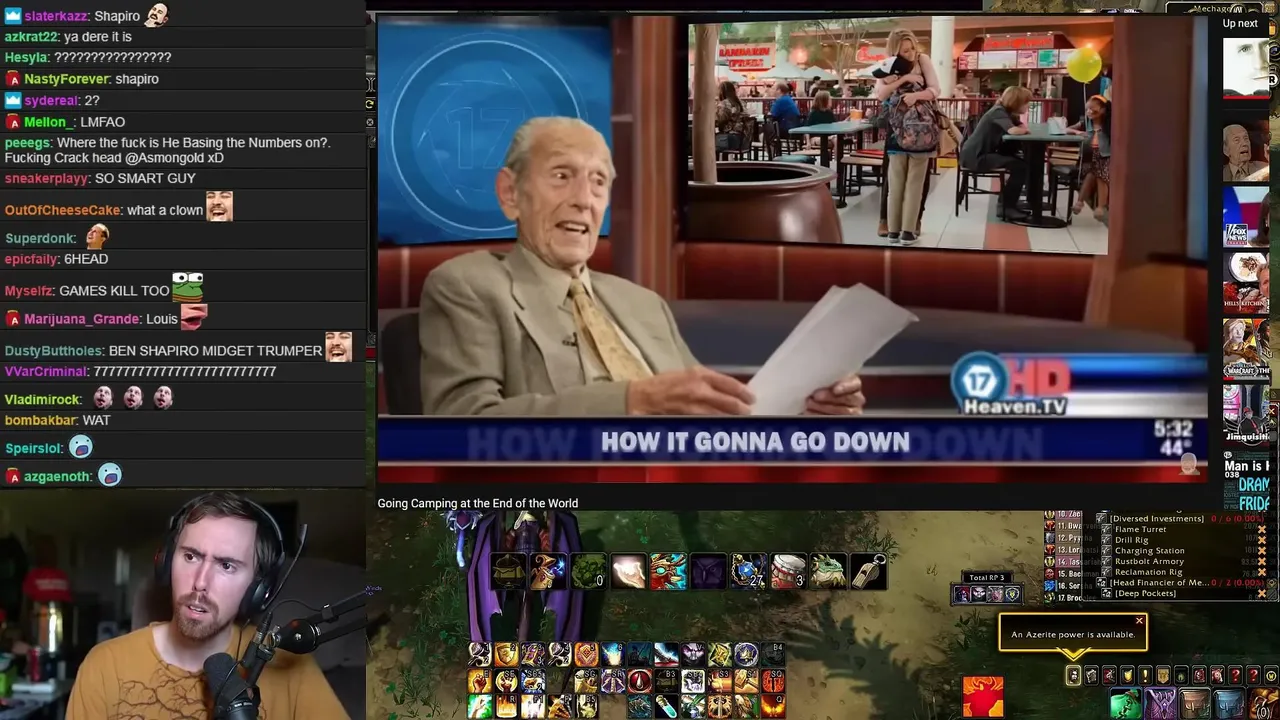Use the wizard hat toy item

pyautogui.click(x=548, y=571)
